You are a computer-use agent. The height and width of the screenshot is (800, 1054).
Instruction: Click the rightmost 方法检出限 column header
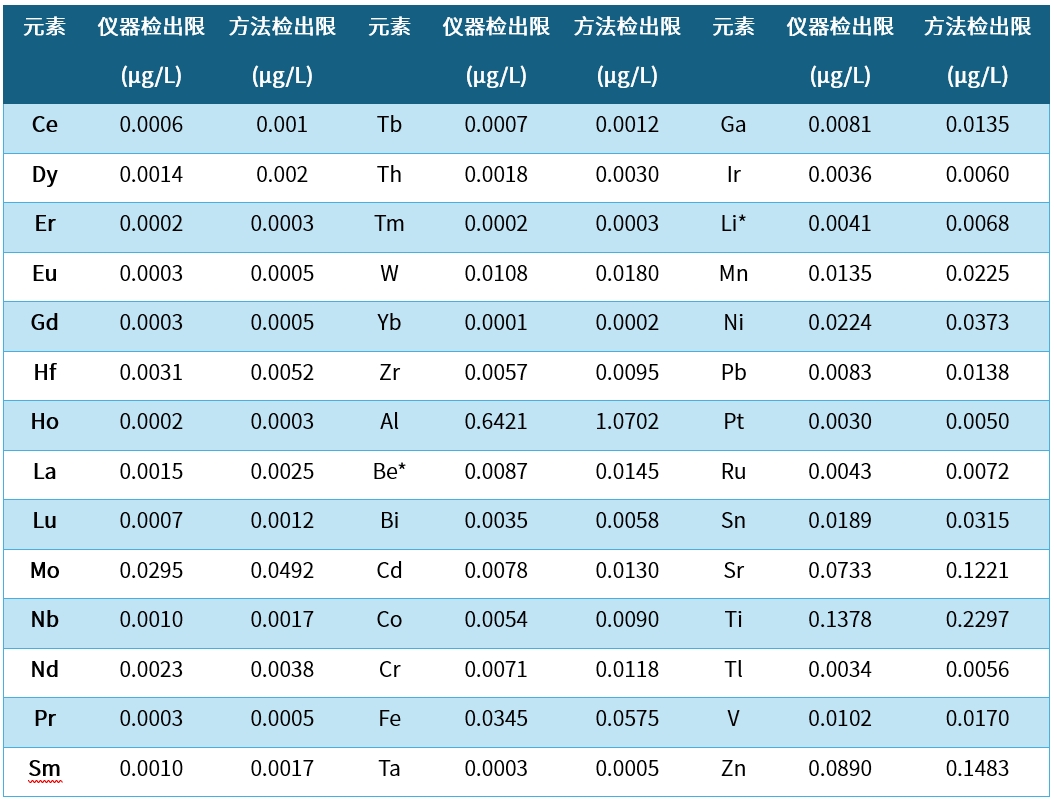point(977,28)
